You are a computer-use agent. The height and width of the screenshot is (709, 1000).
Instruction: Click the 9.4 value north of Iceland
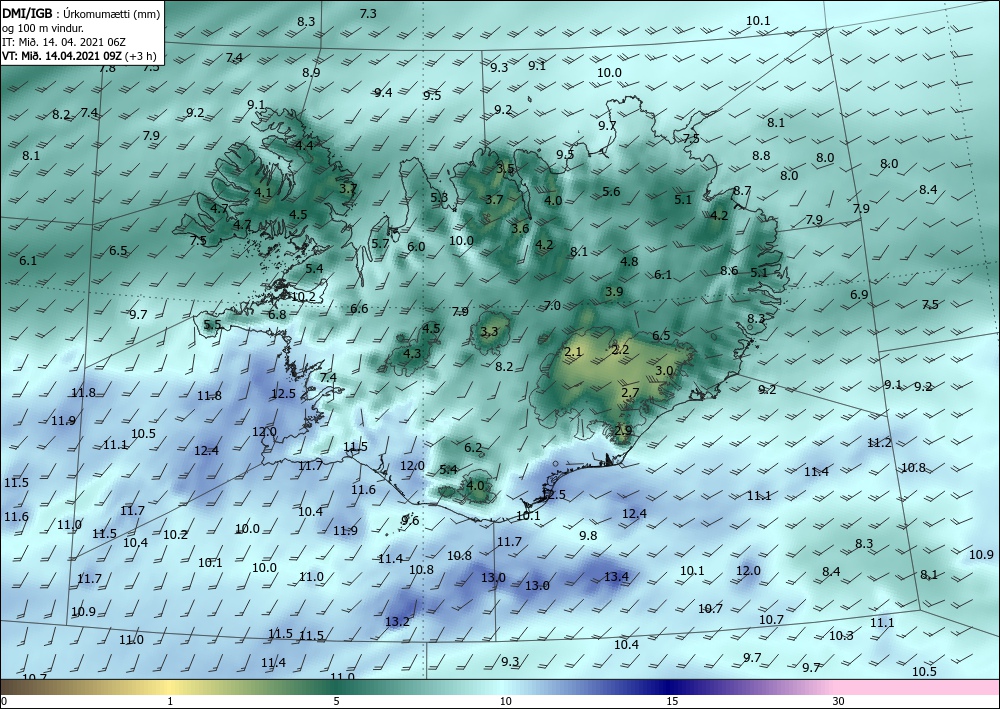click(383, 93)
